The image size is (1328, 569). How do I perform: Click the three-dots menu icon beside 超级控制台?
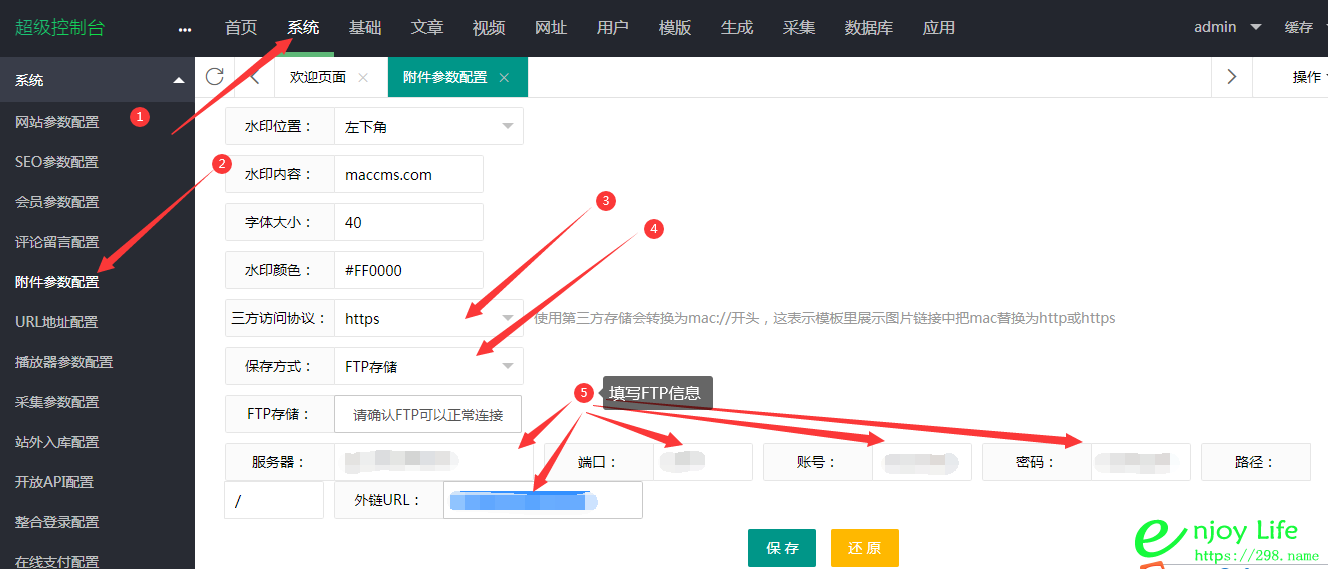(x=184, y=29)
